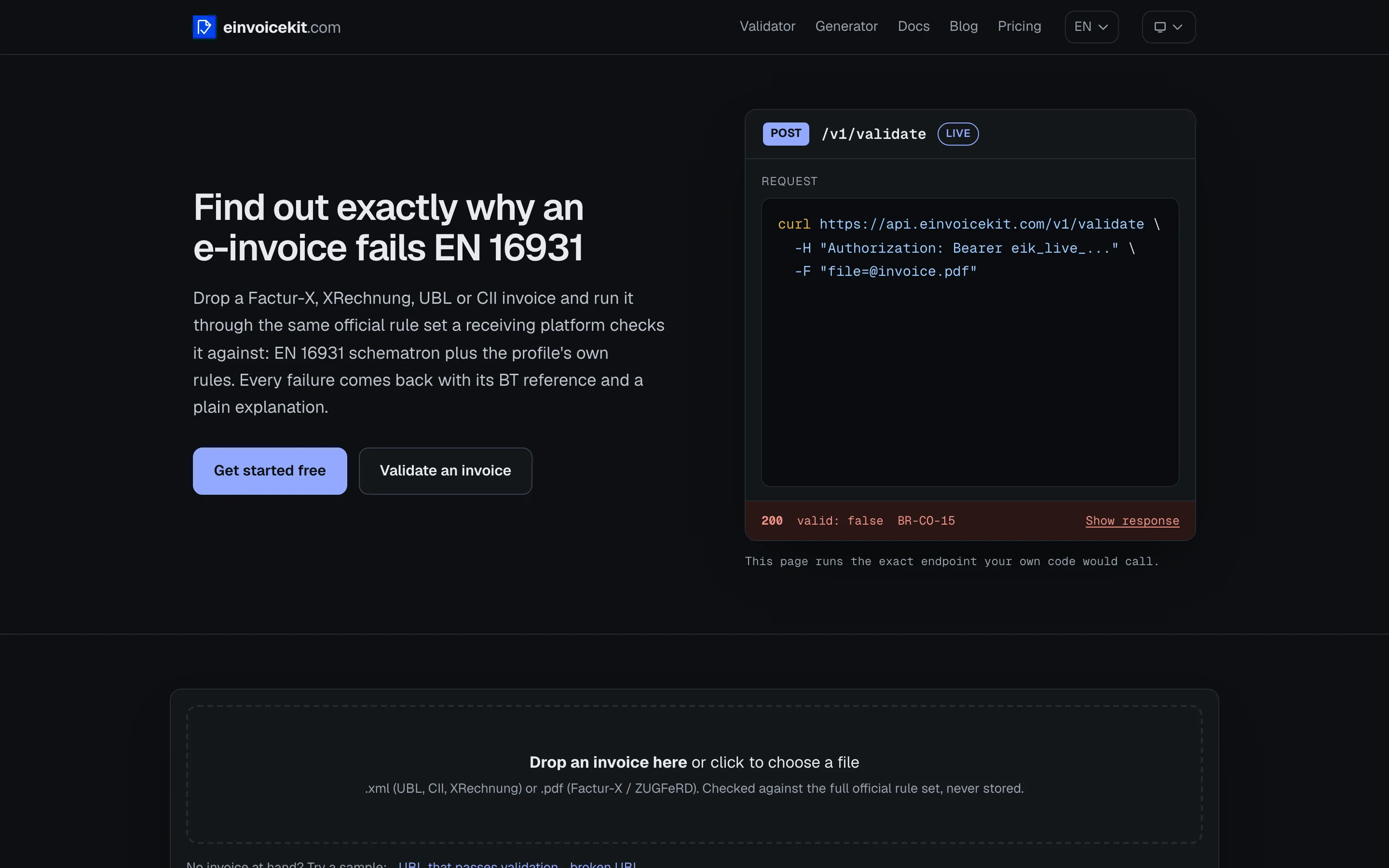Click the Get started free button
Screen dimensions: 1389x868
270,471
